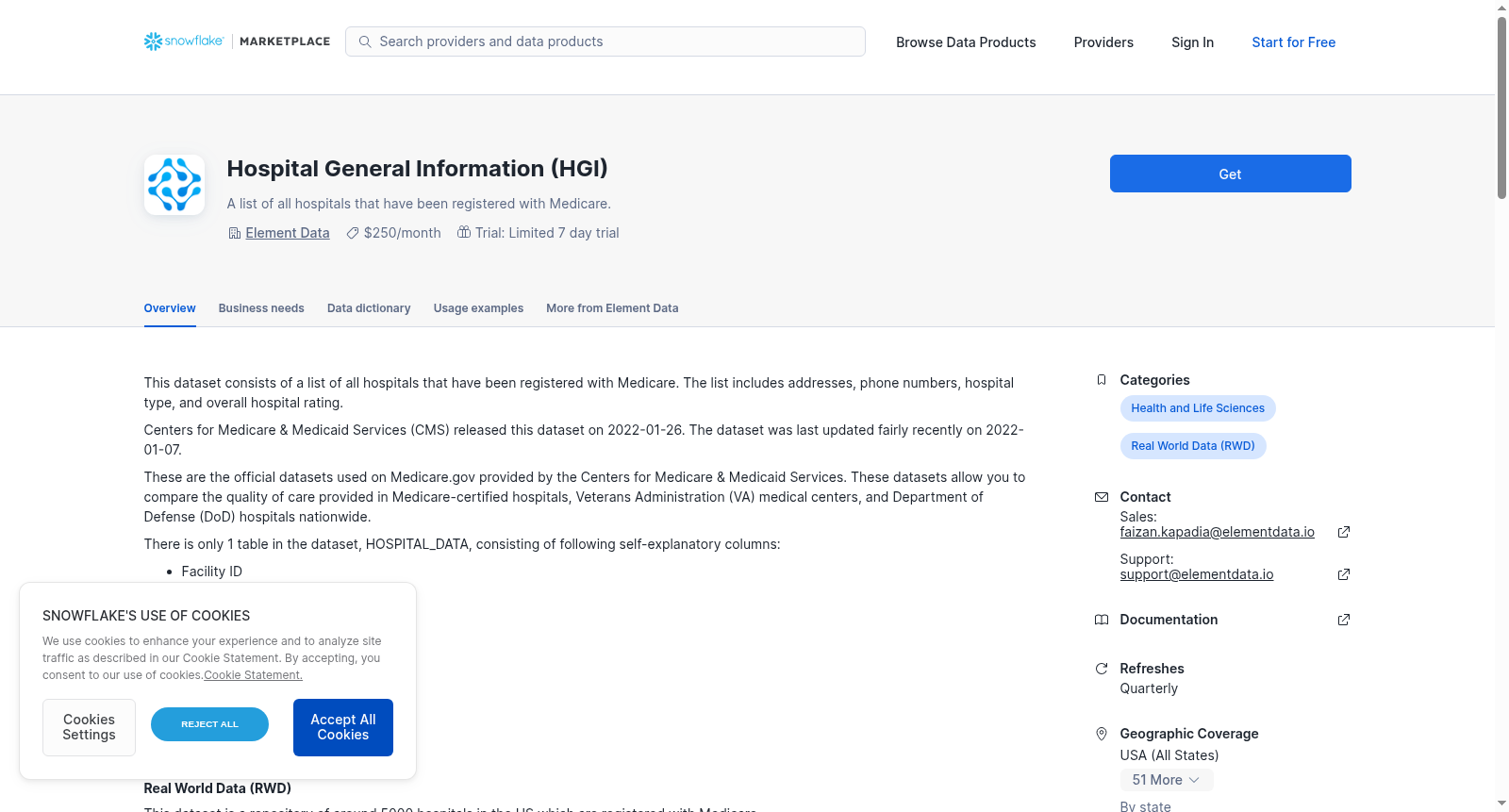Click Sign In
This screenshot has height=812, width=1509.
1192,42
